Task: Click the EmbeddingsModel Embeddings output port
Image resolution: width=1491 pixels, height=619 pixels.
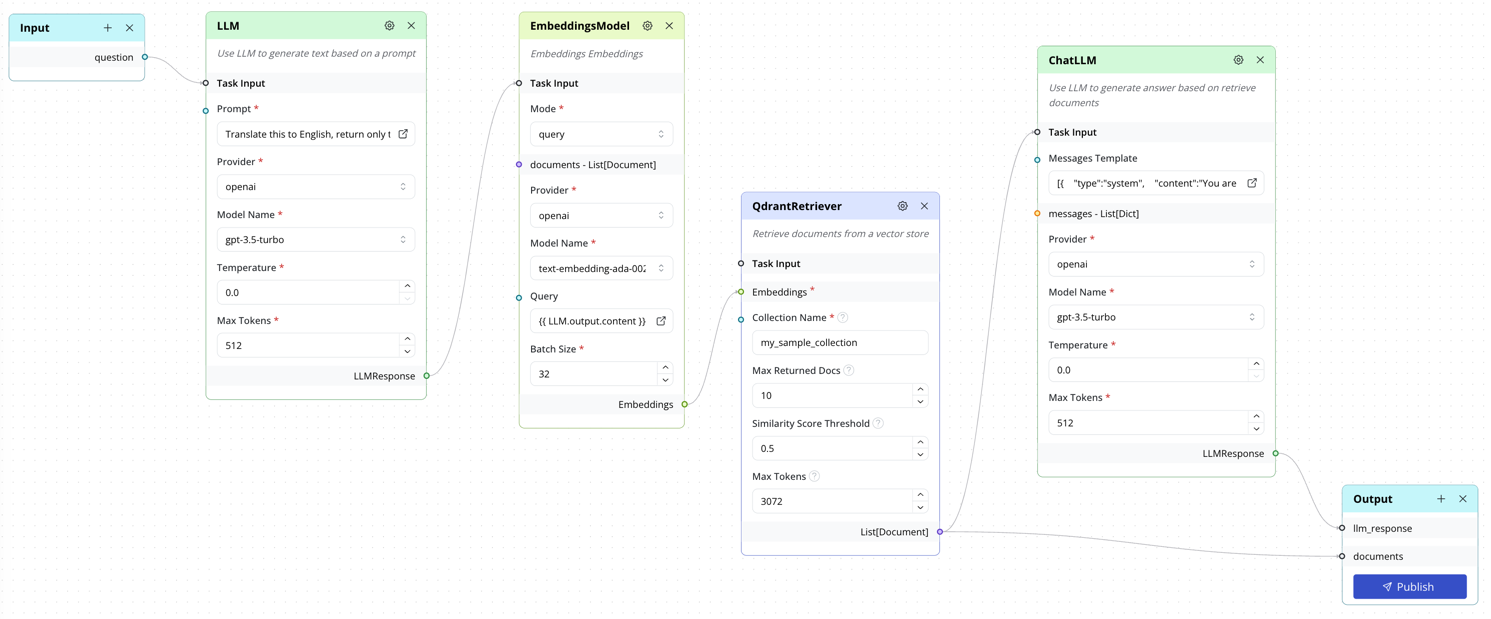Action: (685, 405)
